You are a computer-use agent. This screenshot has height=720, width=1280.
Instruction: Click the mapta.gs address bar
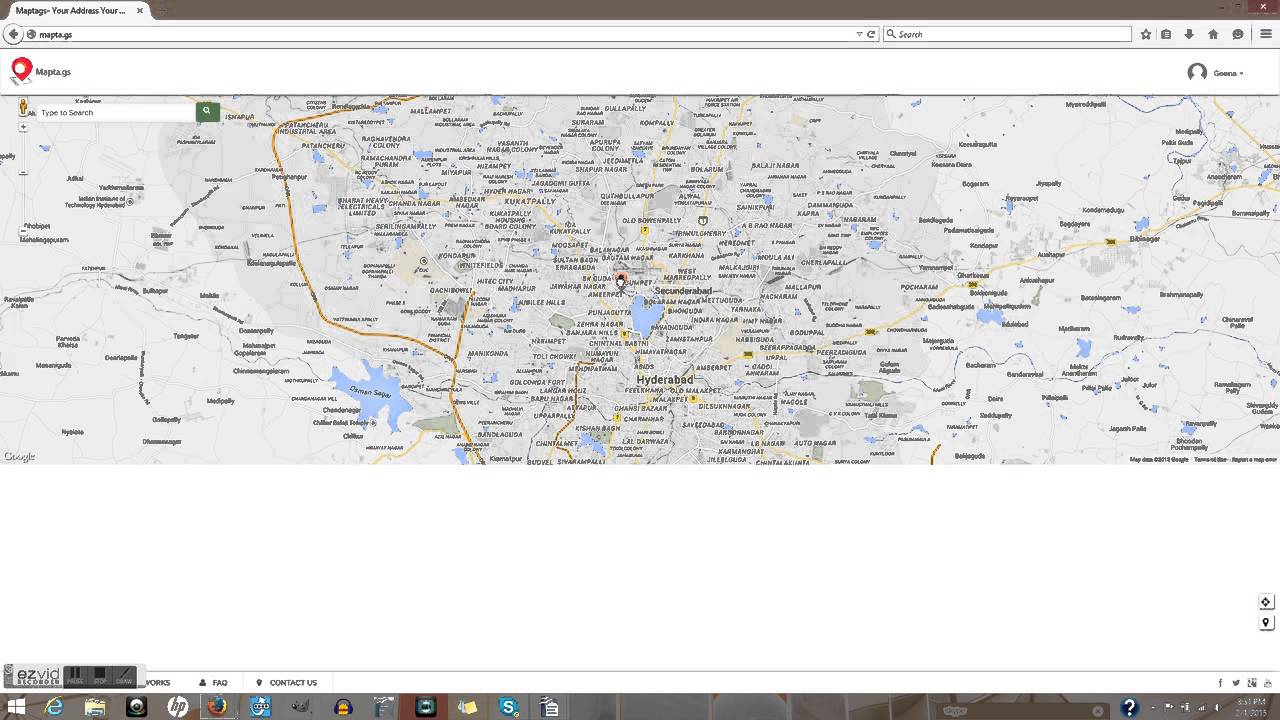point(440,34)
